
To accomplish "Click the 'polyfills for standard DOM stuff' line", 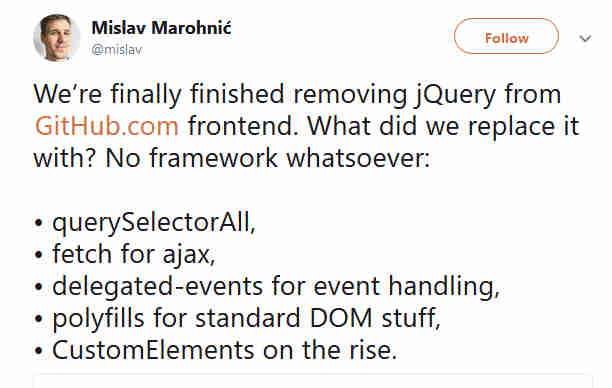I will point(237,319).
